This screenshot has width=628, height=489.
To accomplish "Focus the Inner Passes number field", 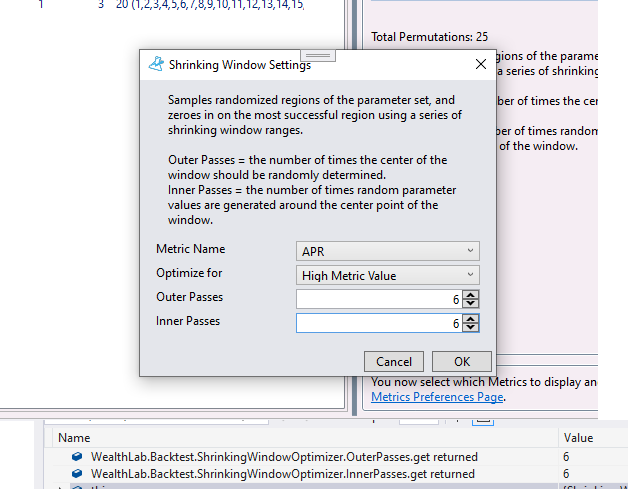I will tap(378, 323).
